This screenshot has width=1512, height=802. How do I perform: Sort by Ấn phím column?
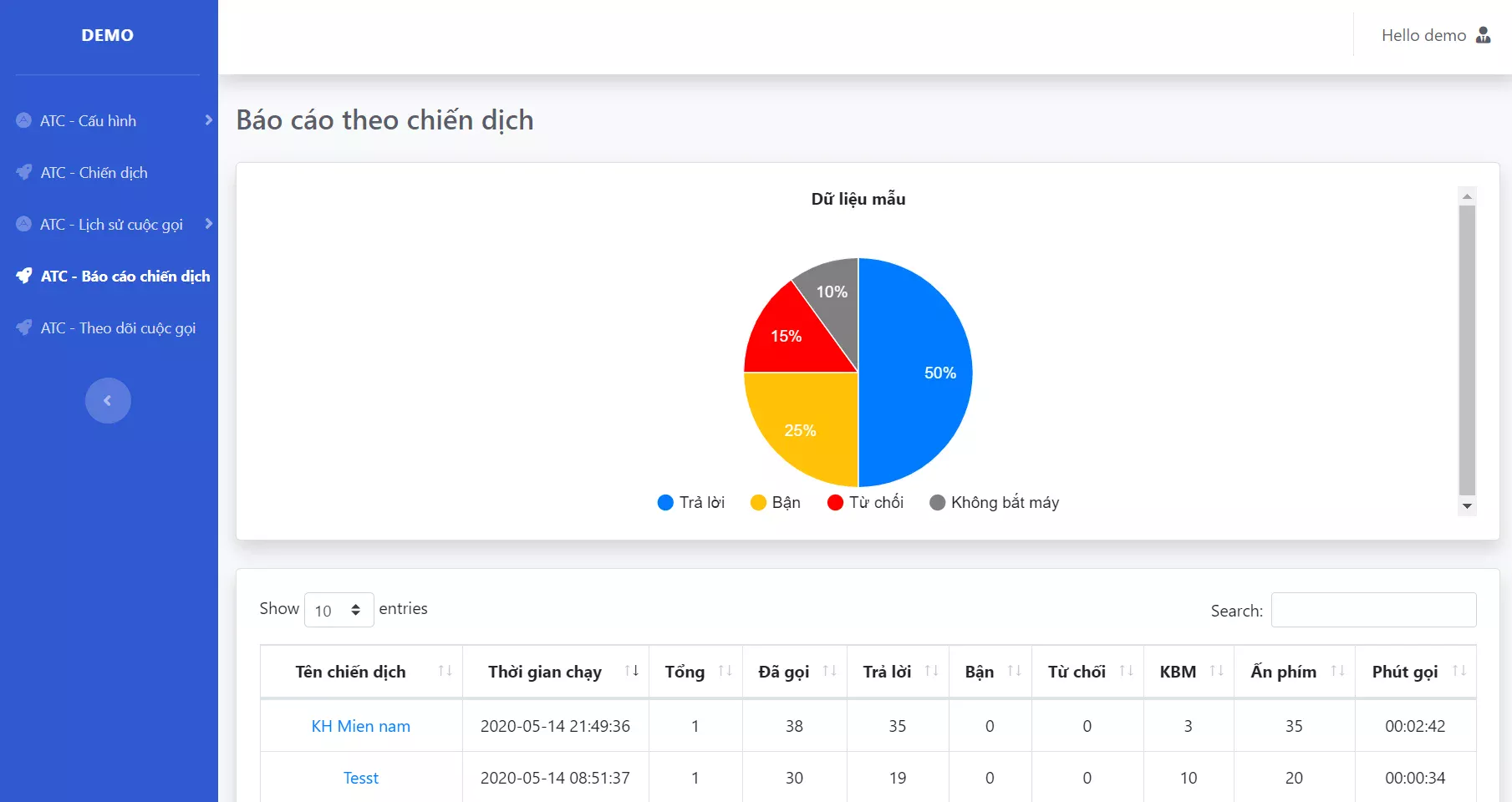(x=1294, y=672)
